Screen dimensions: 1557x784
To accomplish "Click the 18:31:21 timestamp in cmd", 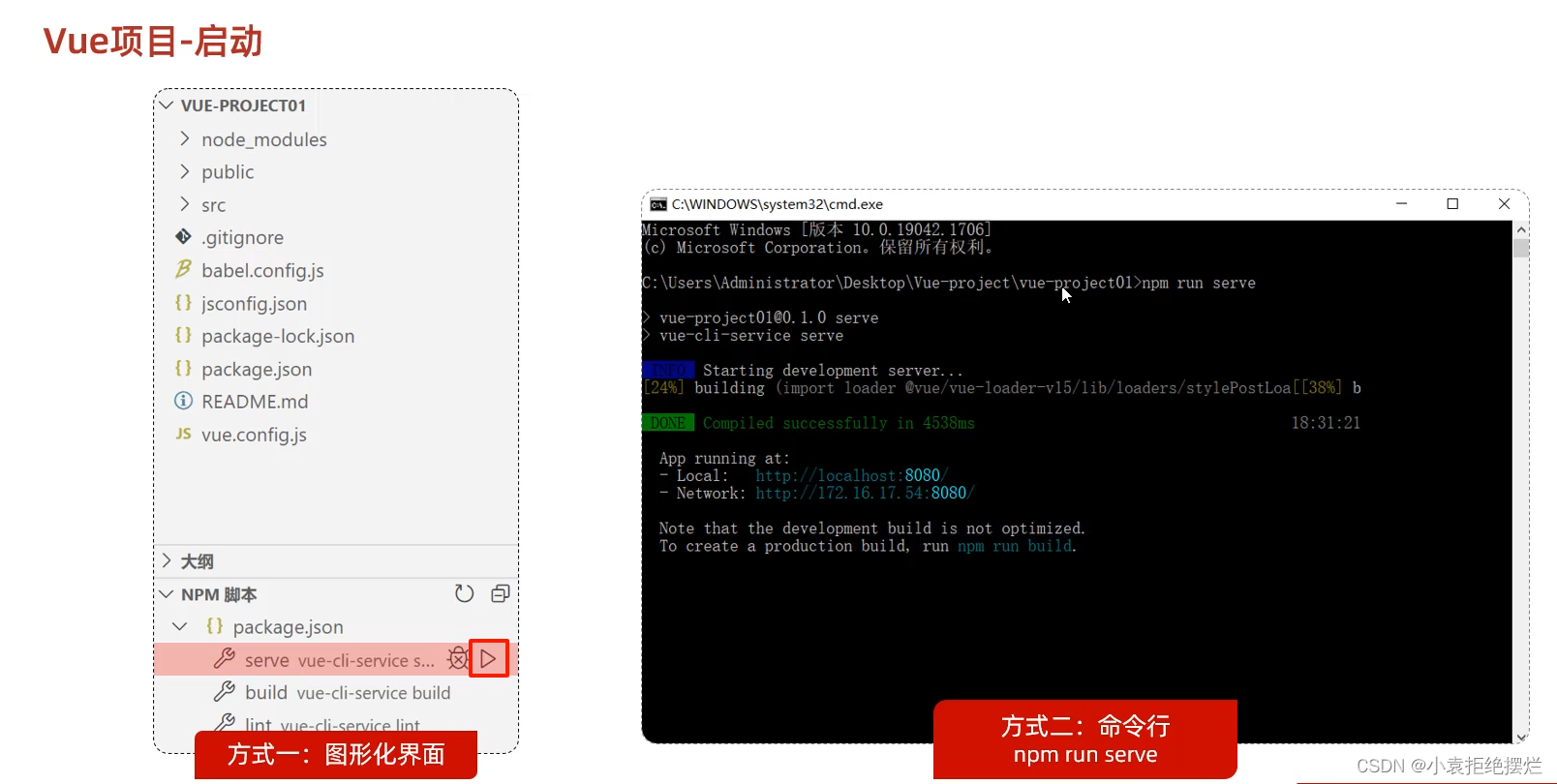I will click(x=1326, y=423).
